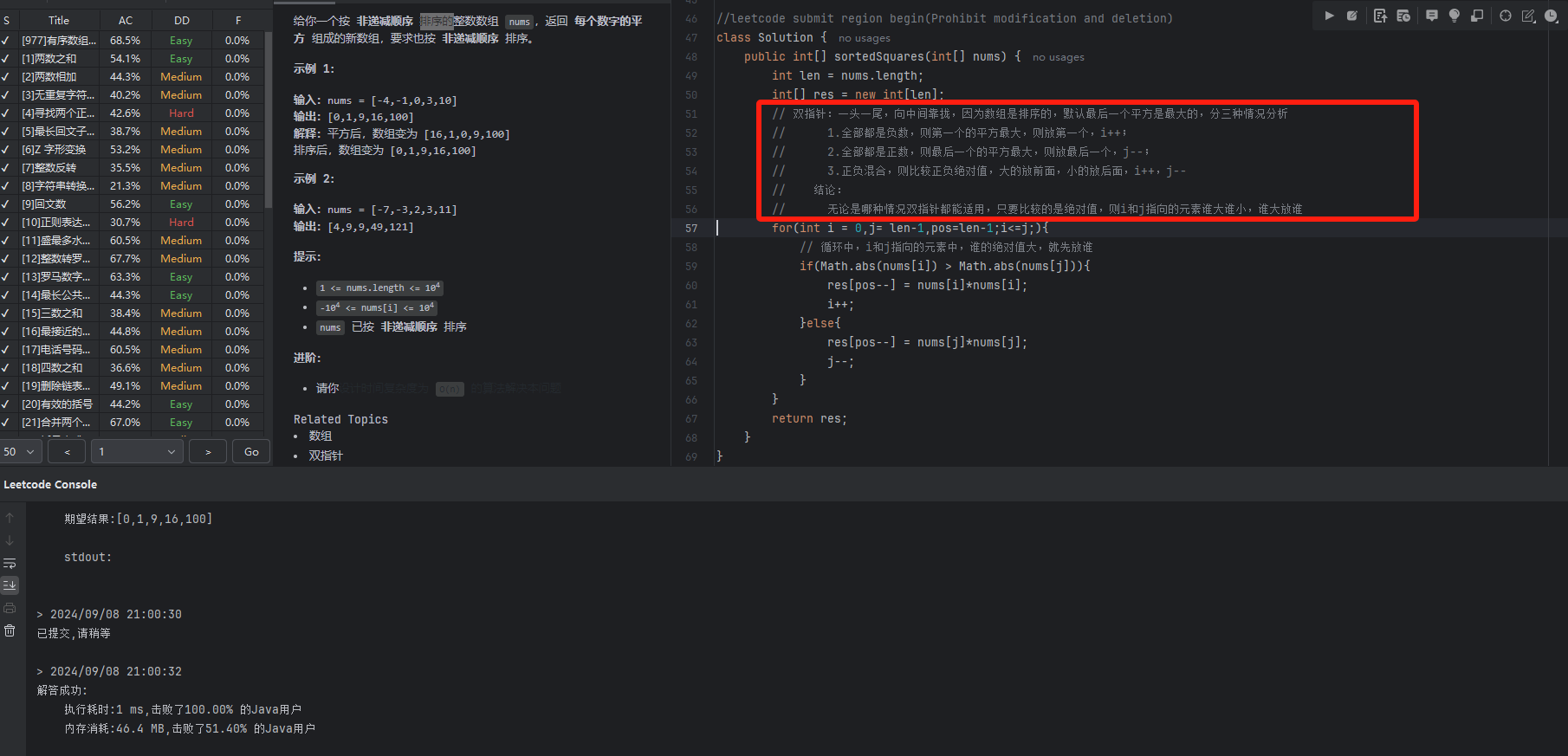Select problem [4]寻找两个正 row
This screenshot has width=1568, height=756.
pyautogui.click(x=132, y=113)
